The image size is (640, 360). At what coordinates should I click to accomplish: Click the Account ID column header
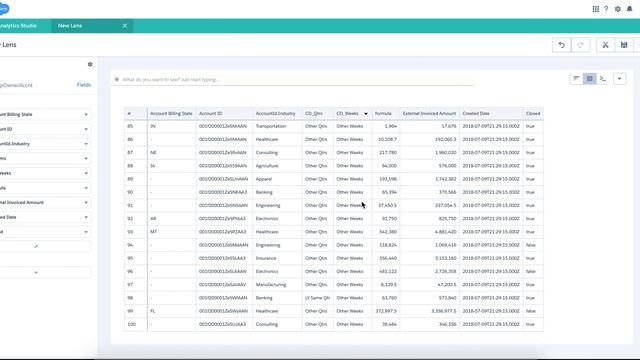point(224,113)
